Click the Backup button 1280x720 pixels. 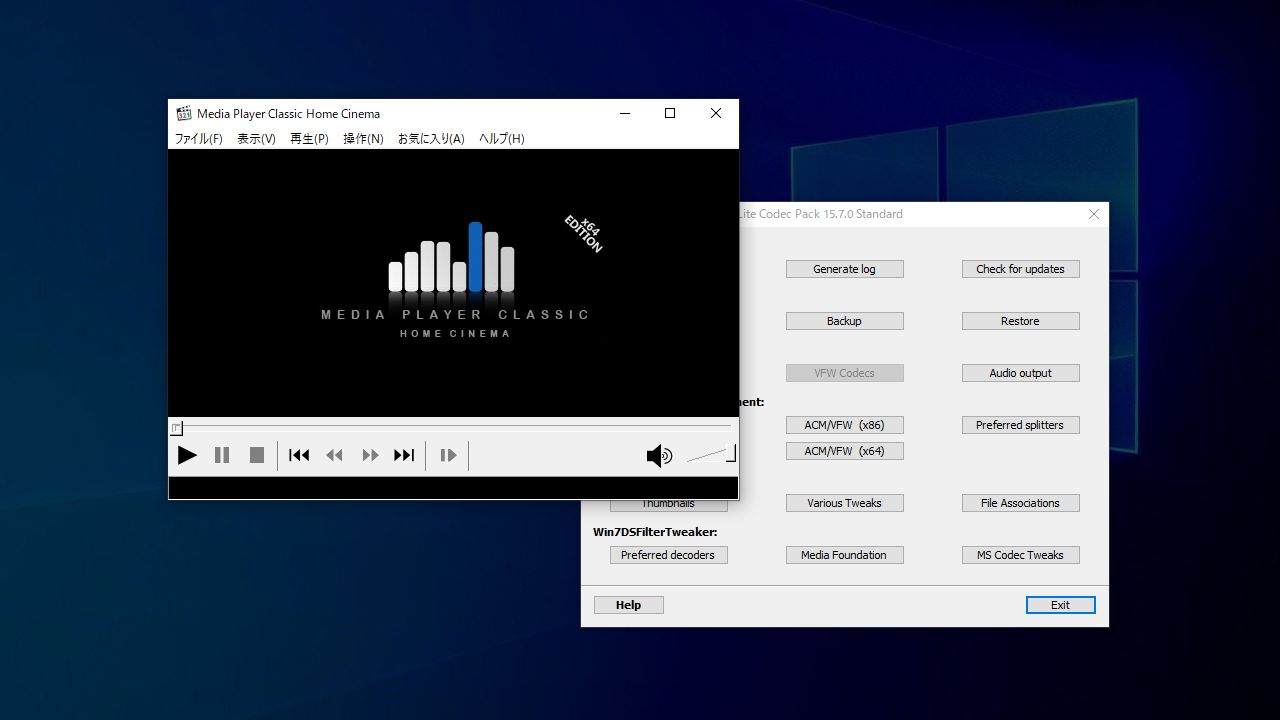844,321
